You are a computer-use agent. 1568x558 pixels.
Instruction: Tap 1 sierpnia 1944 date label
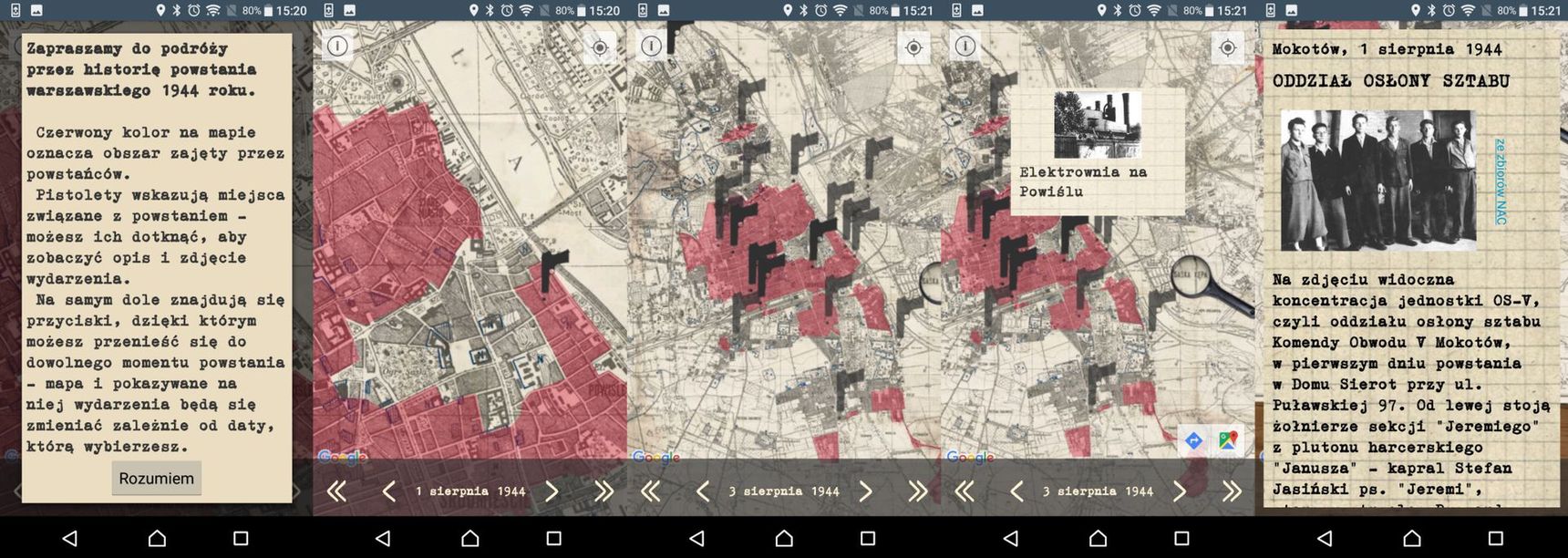pyautogui.click(x=470, y=491)
